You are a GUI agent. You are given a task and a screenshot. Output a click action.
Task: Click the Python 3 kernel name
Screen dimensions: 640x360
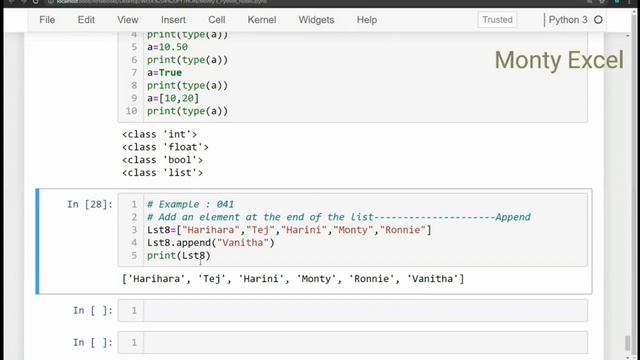[x=568, y=20]
